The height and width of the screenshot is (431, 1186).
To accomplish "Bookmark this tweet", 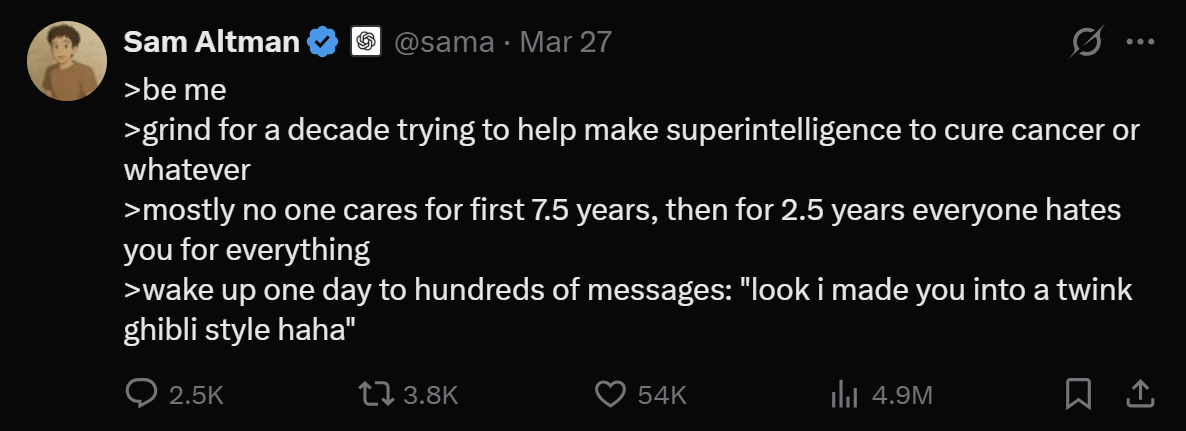I will coord(1078,394).
